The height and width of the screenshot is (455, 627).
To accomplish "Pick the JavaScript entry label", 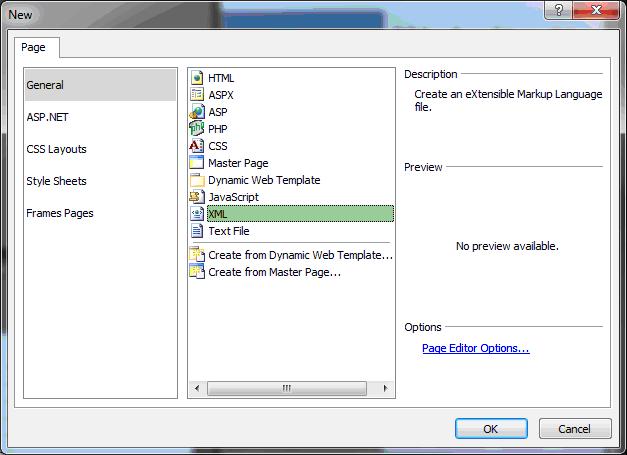I will [x=234, y=197].
